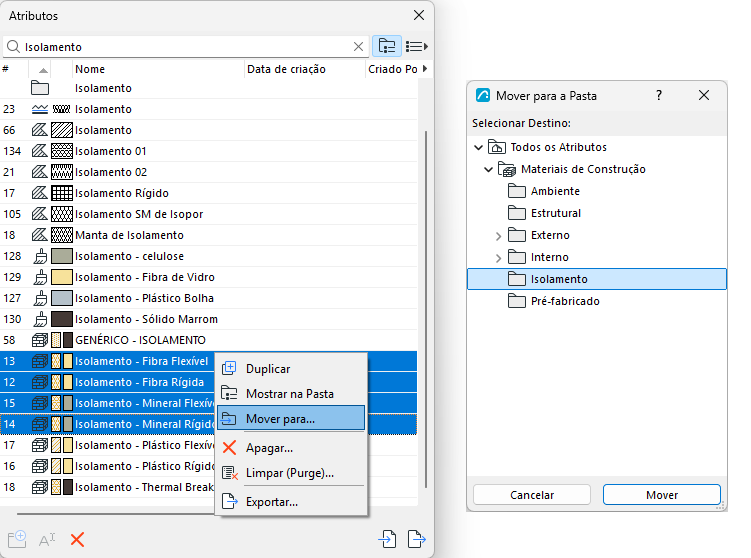The image size is (751, 558).
Task: Click material icon of Isolamento - Fibra Flexível
Action: click(40, 361)
